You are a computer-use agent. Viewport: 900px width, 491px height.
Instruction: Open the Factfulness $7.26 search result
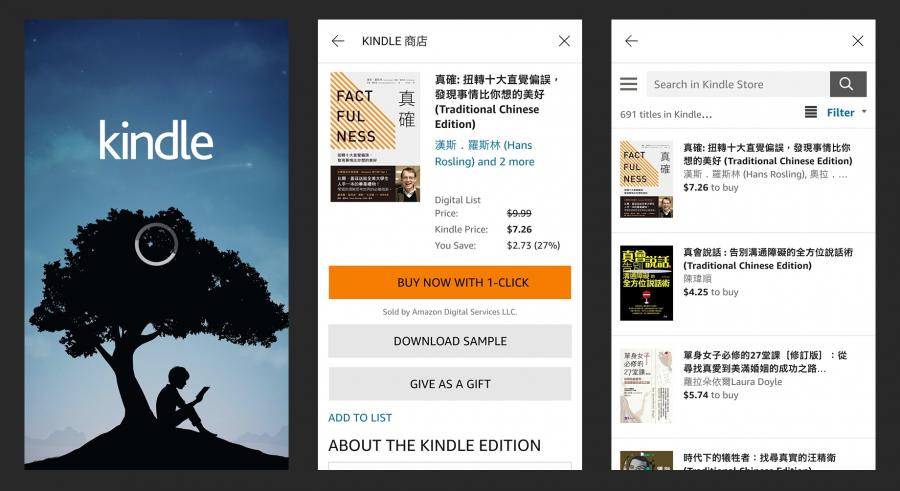click(743, 180)
